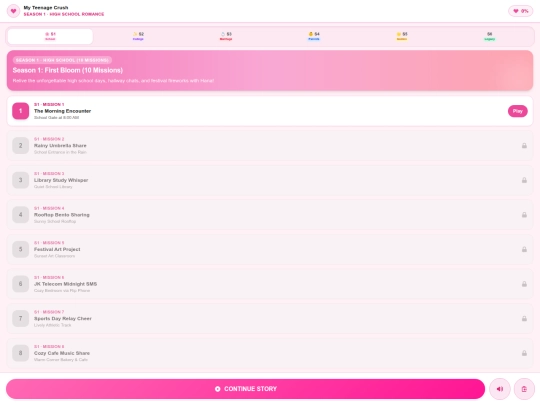
Task: Select 'Rainy Umbrella Share' mission title
Action: coord(60,145)
